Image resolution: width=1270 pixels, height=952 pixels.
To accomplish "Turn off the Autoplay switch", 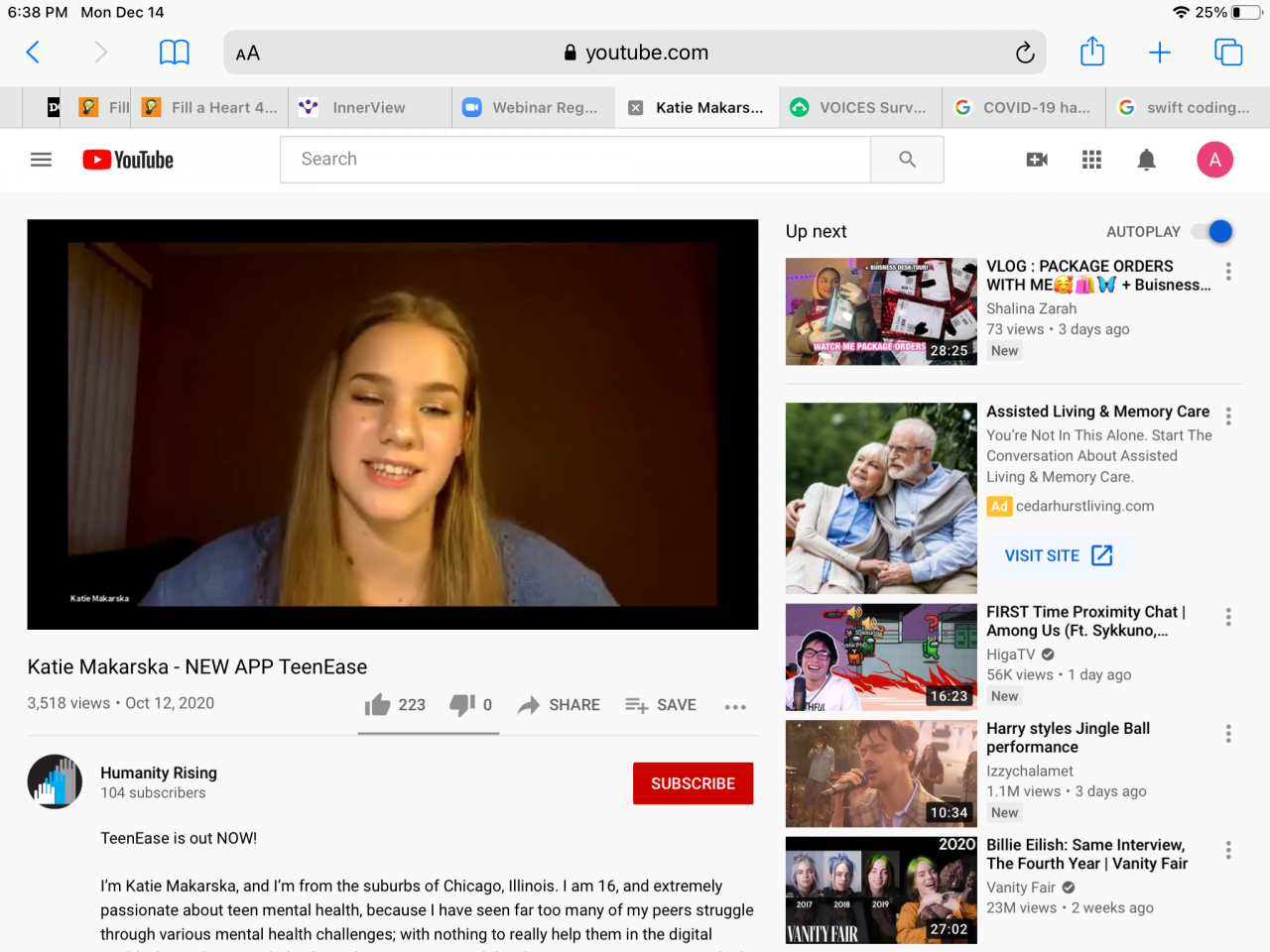I will [x=1212, y=232].
